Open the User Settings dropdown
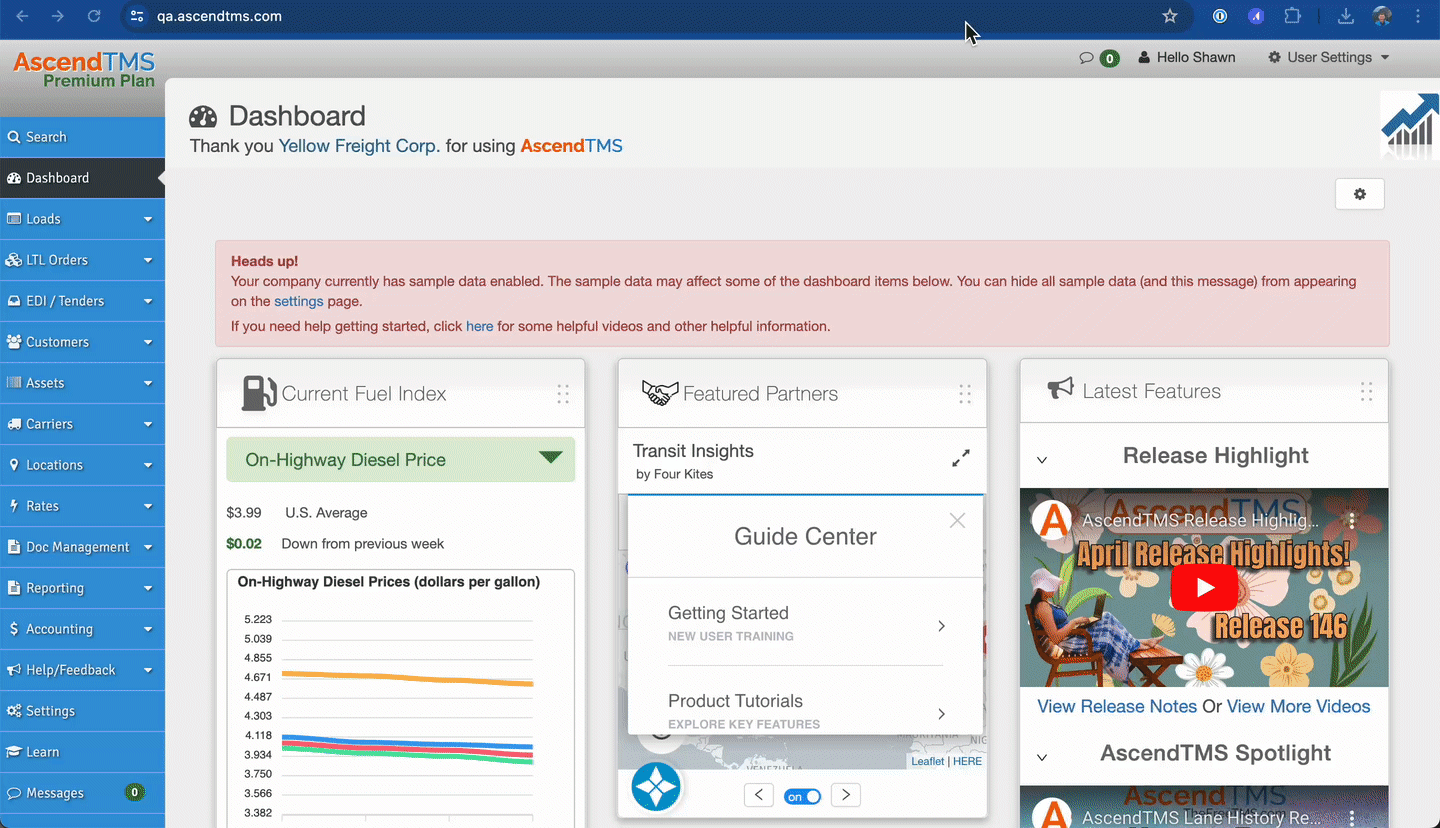Viewport: 1440px width, 828px height. [x=1329, y=58]
